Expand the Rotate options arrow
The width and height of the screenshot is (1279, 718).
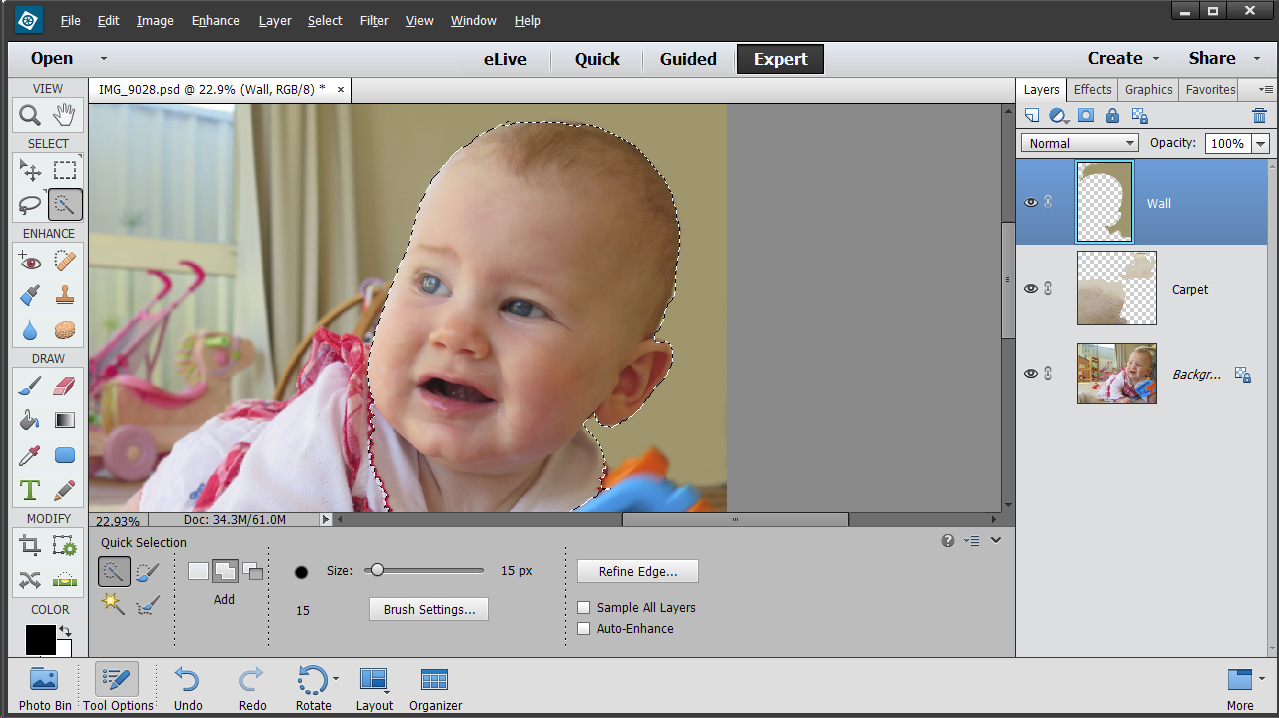tap(336, 678)
